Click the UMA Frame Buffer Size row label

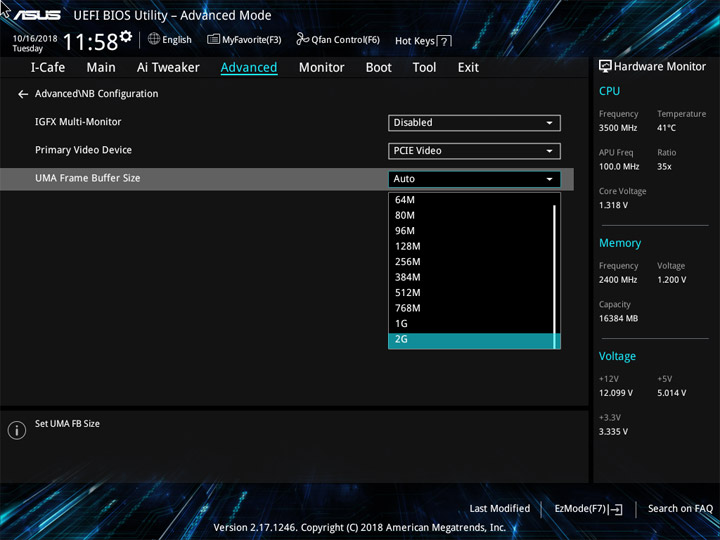(x=88, y=178)
